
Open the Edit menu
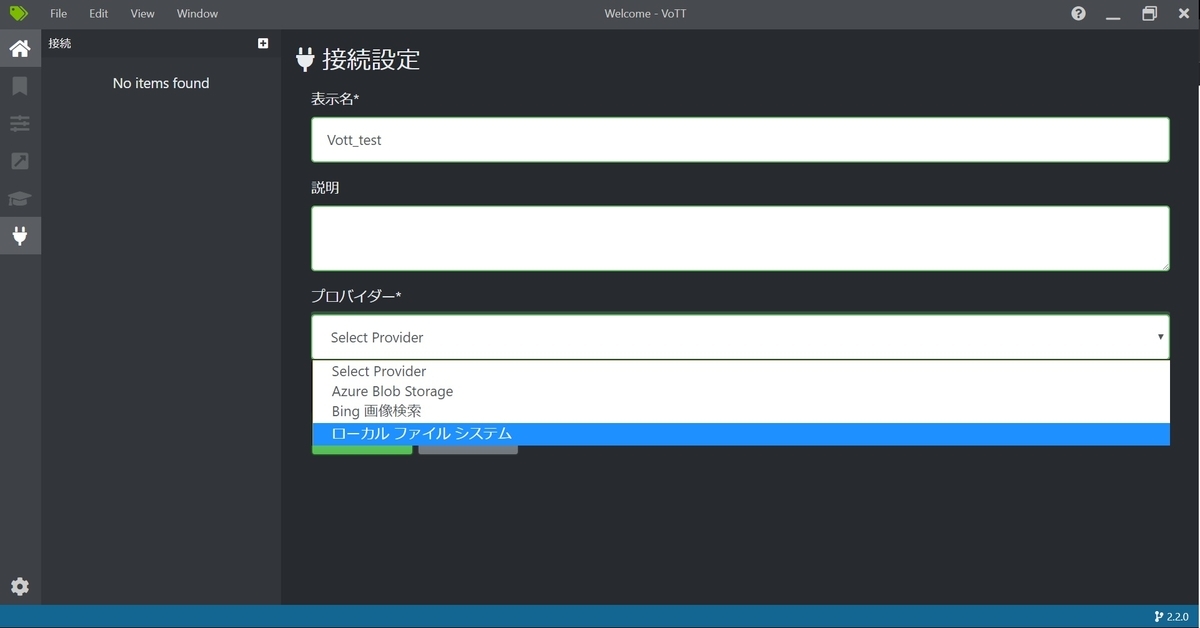coord(97,13)
